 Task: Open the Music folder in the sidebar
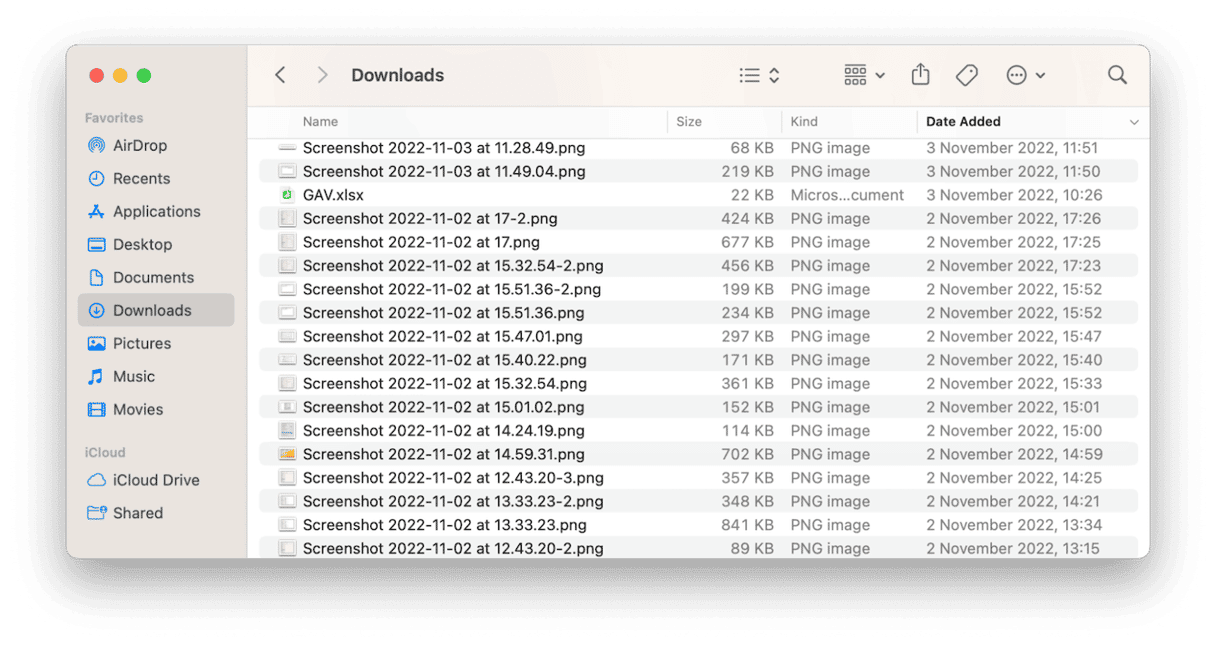pos(129,376)
